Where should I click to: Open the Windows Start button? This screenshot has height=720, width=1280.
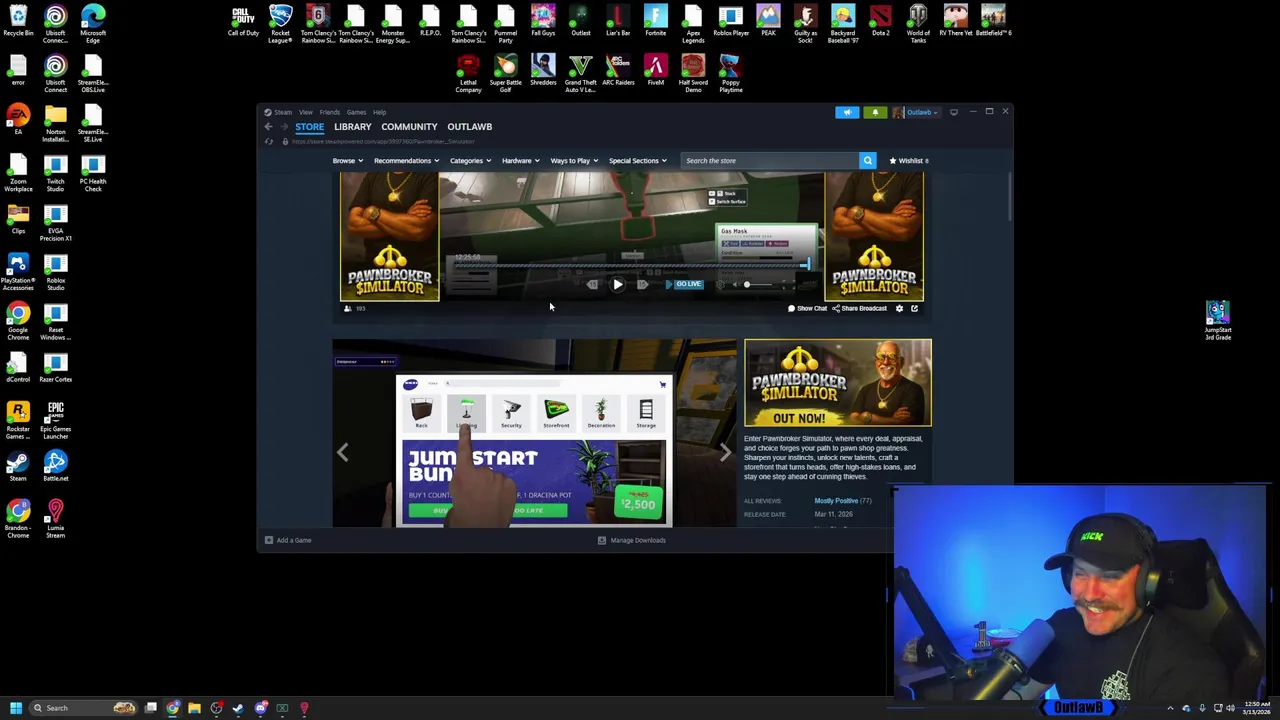pyautogui.click(x=15, y=708)
